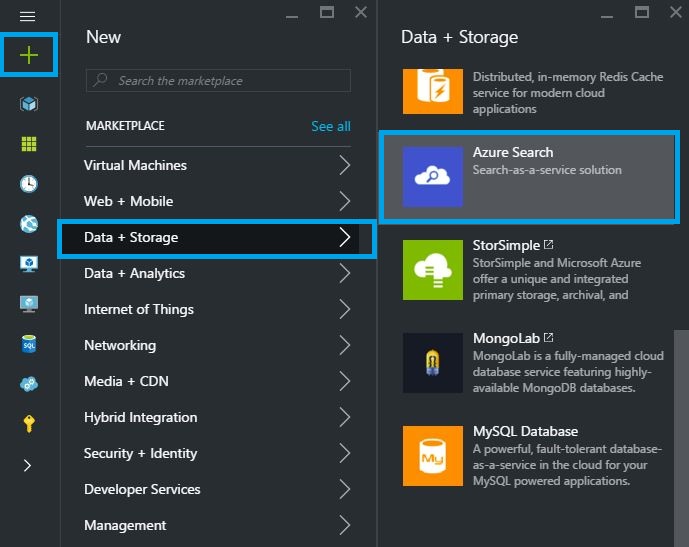Open the clock Recent icon in sidebar
Screen dimensions: 689x547
point(29,184)
